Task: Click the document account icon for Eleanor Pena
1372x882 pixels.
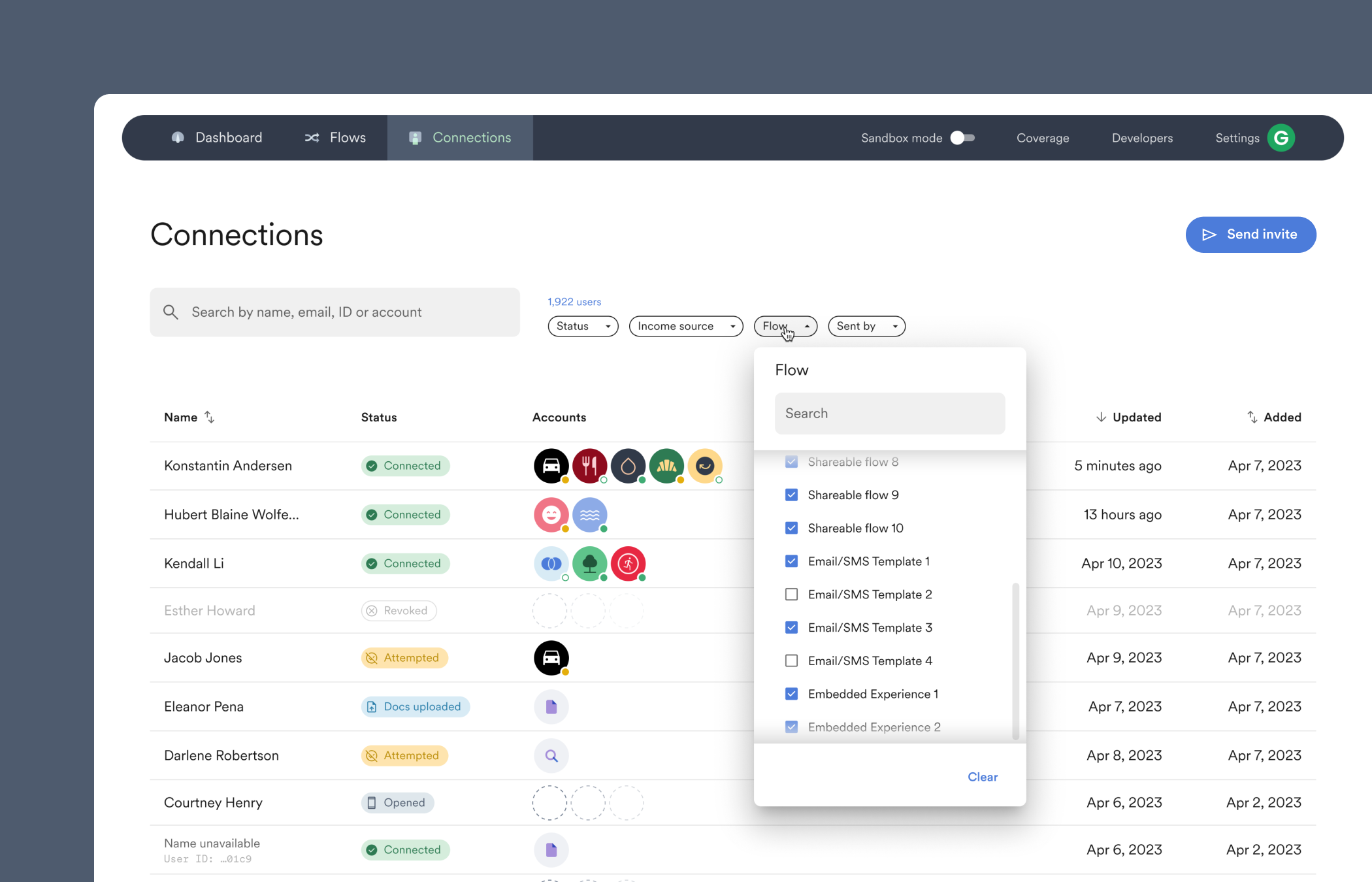Action: tap(551, 706)
